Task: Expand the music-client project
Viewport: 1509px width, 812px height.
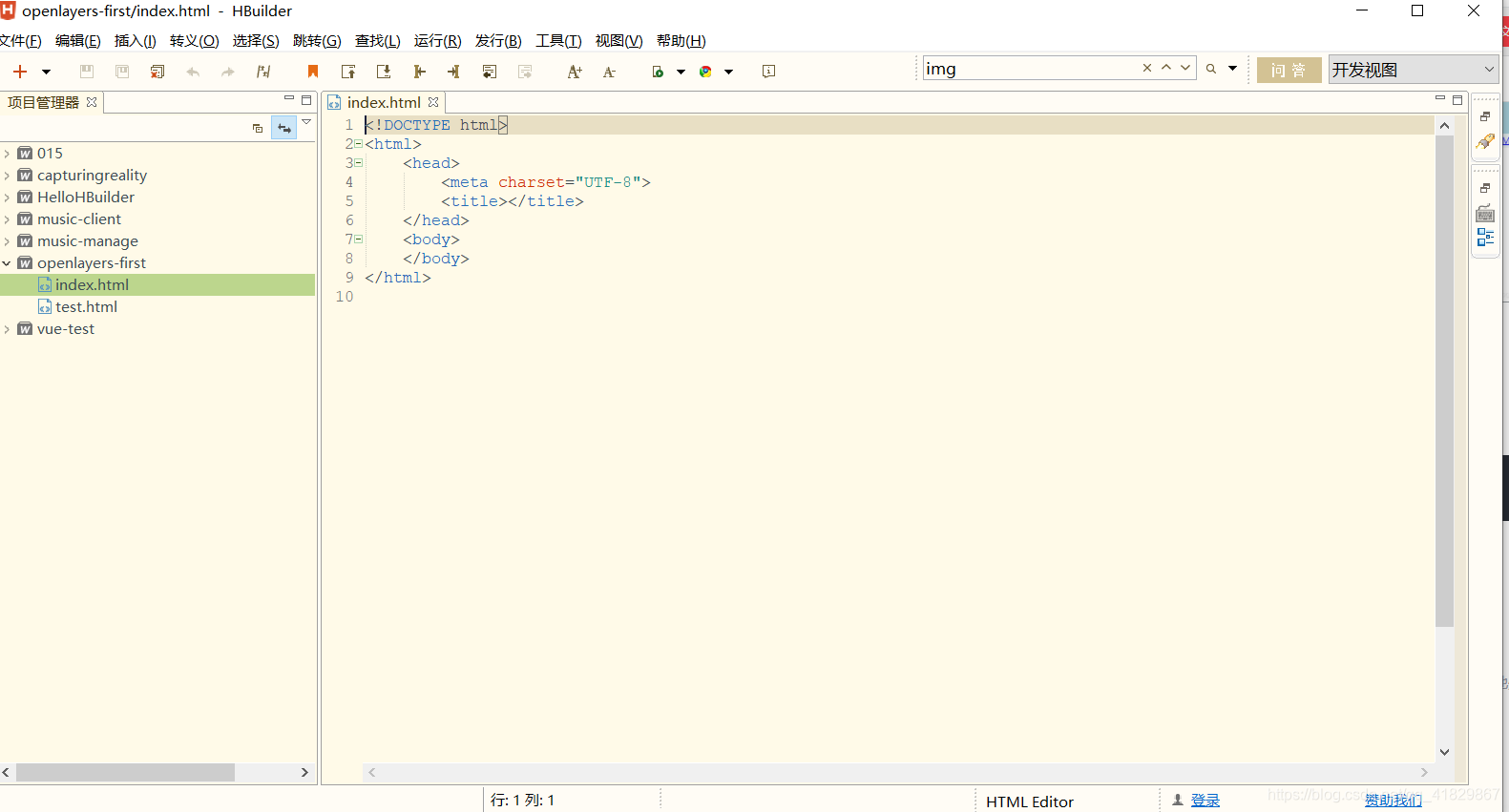Action: (x=7, y=219)
